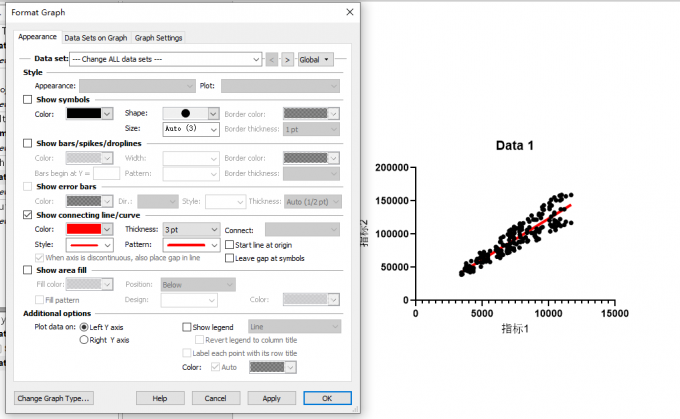680x419 pixels.
Task: Click the Cancel button
Action: pyautogui.click(x=216, y=398)
